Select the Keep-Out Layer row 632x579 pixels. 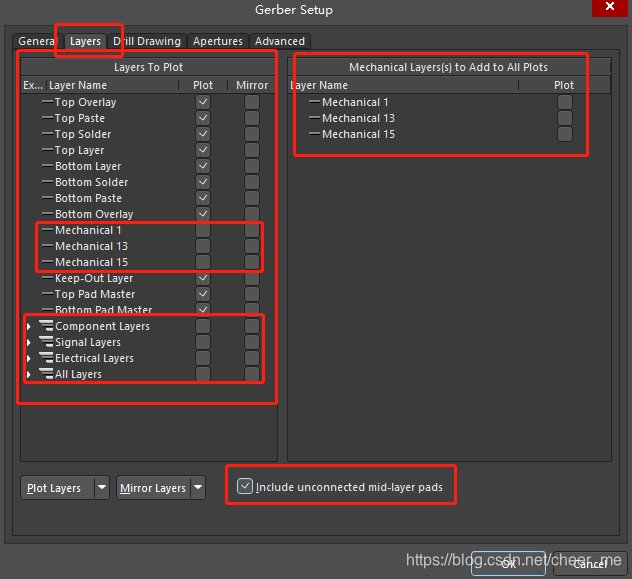pos(94,278)
